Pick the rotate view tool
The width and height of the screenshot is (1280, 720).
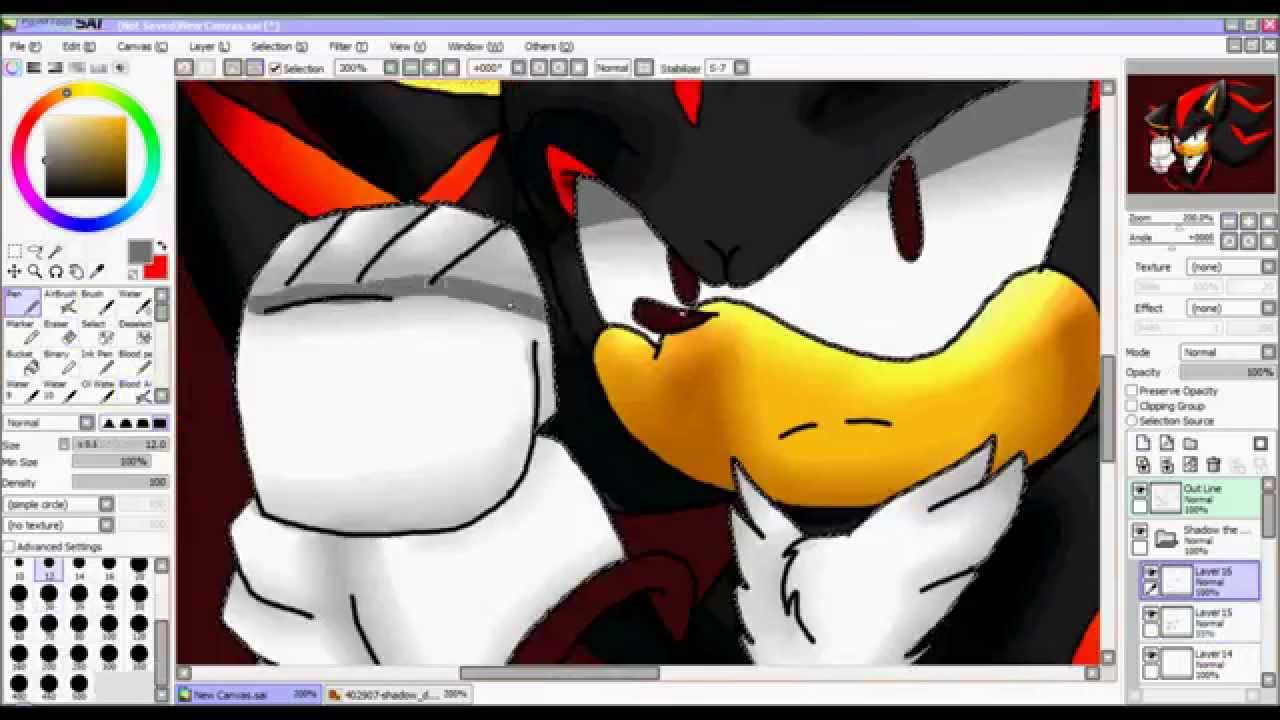(56, 271)
